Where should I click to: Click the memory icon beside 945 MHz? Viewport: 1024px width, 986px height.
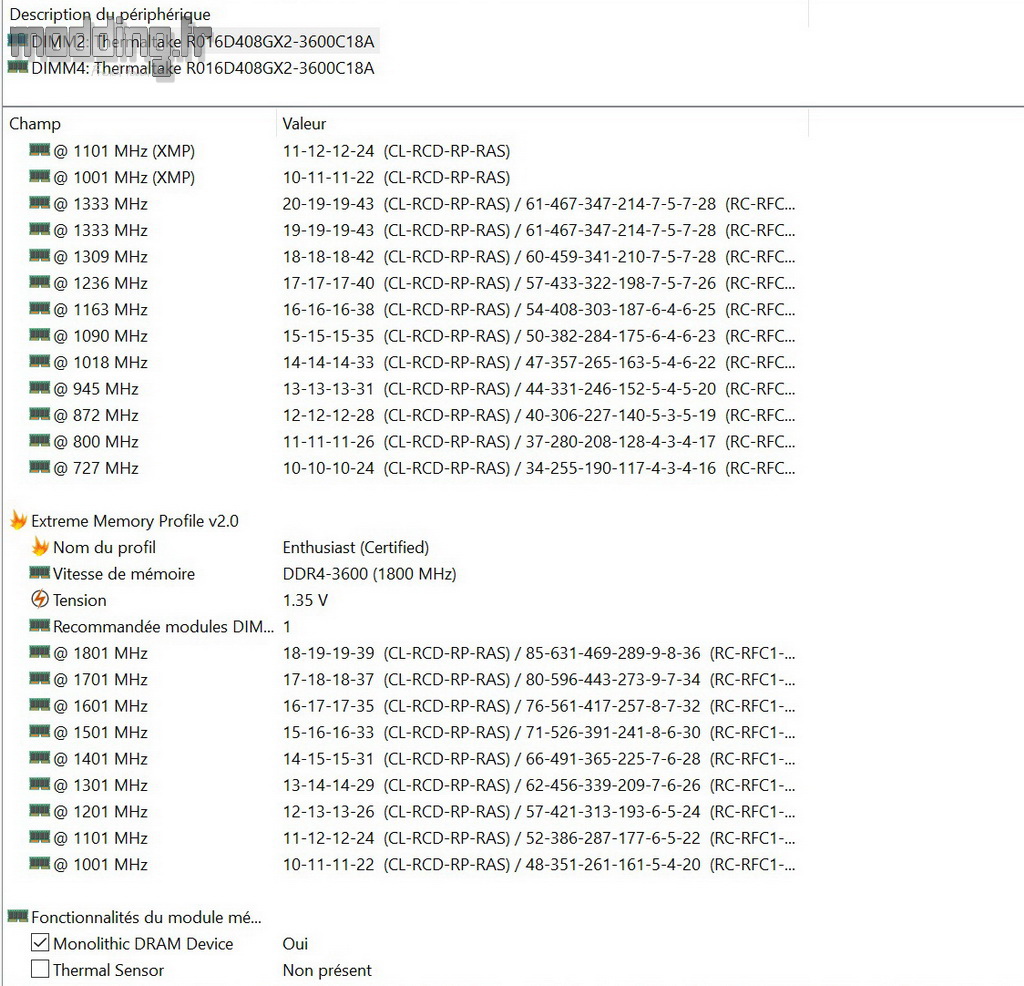[39, 388]
